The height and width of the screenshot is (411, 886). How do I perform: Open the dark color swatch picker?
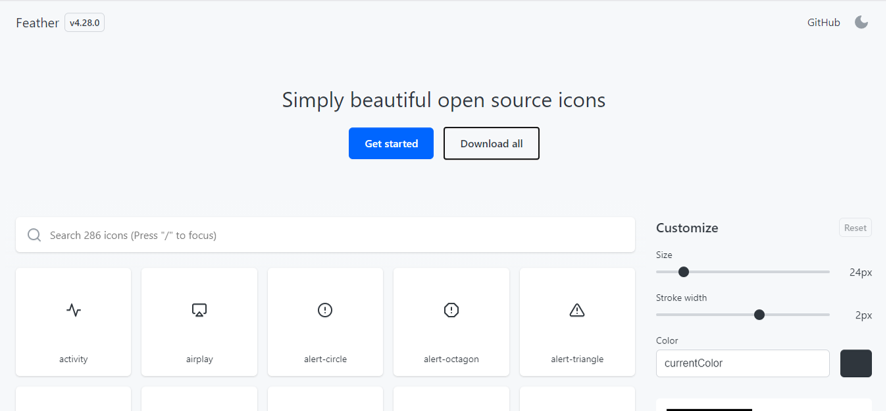point(856,364)
